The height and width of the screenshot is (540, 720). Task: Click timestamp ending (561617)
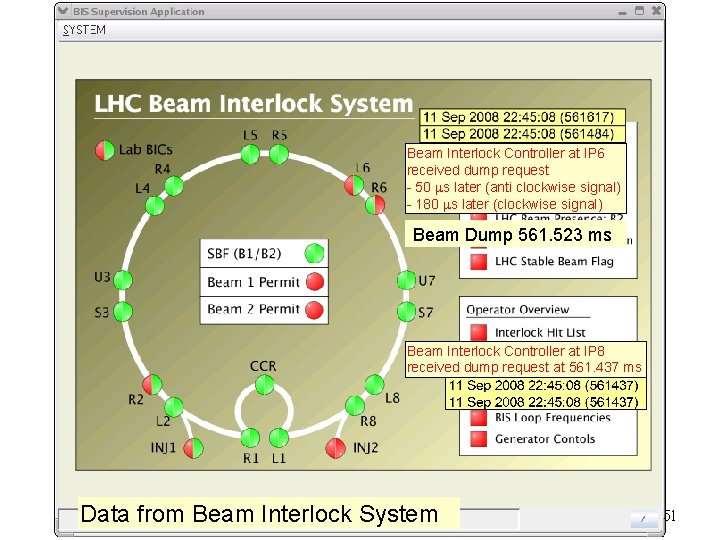coord(523,117)
